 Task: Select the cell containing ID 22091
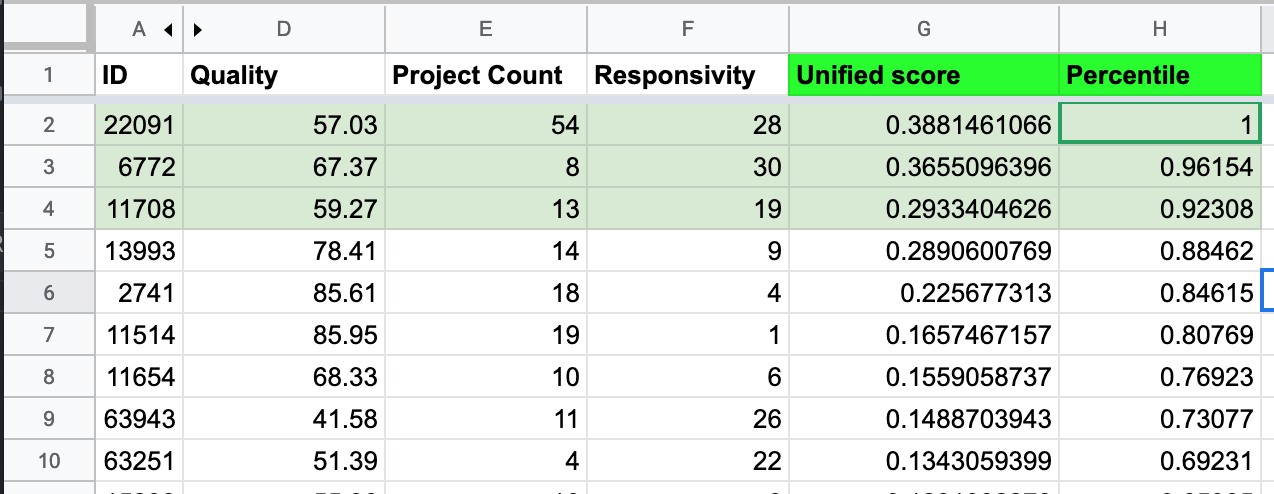tap(139, 125)
